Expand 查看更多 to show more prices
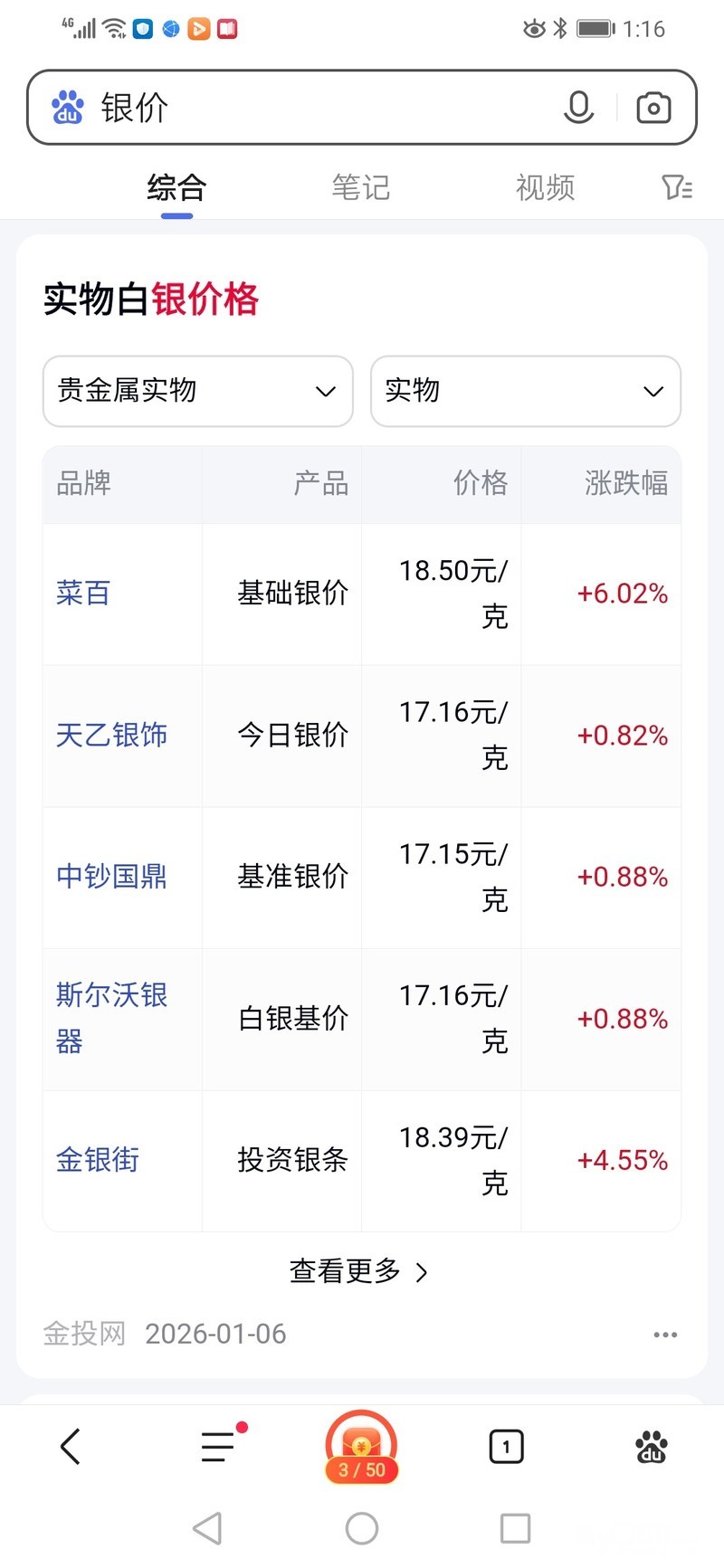 tap(358, 1271)
